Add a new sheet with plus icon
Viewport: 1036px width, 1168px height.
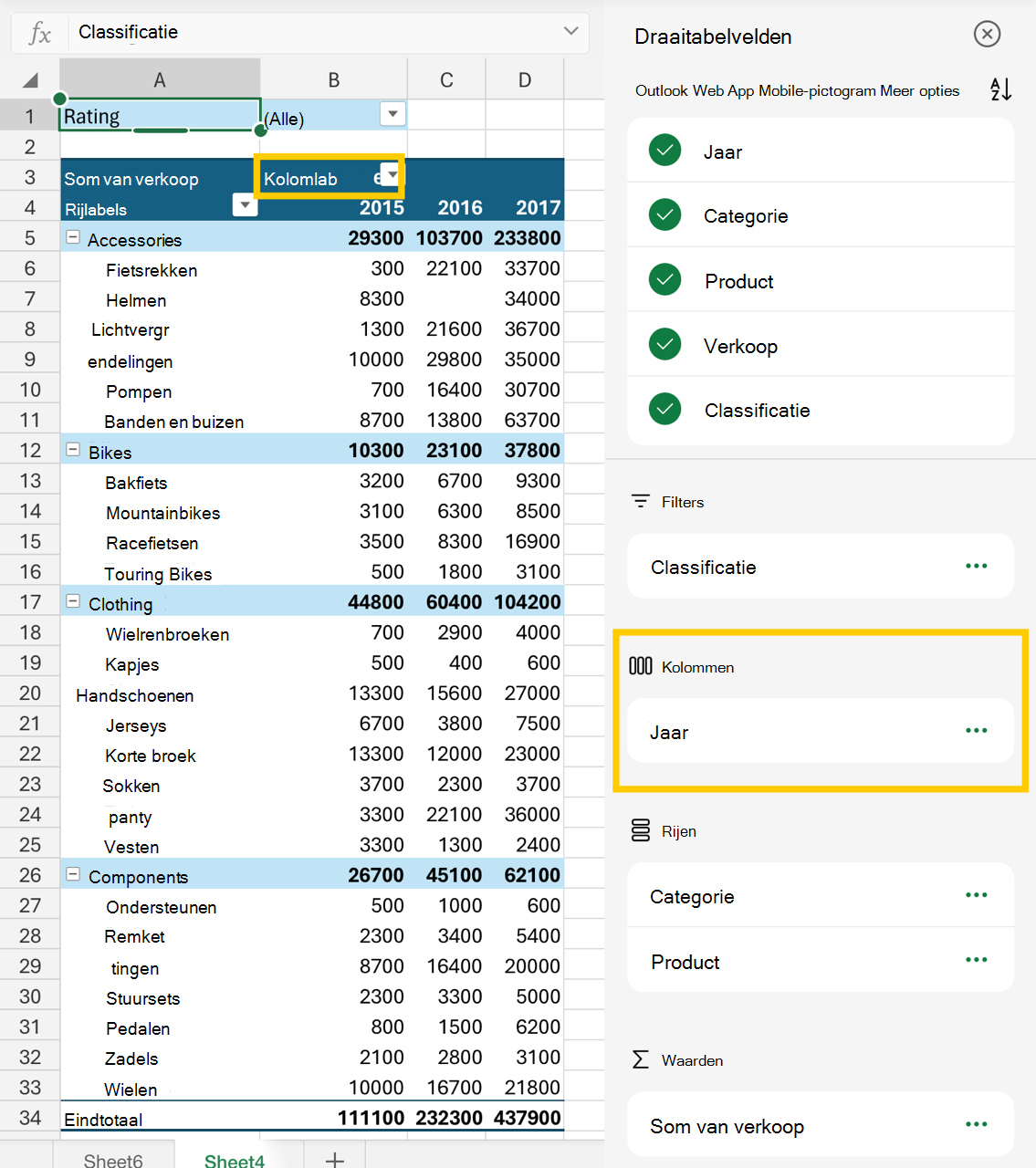[x=335, y=1159]
